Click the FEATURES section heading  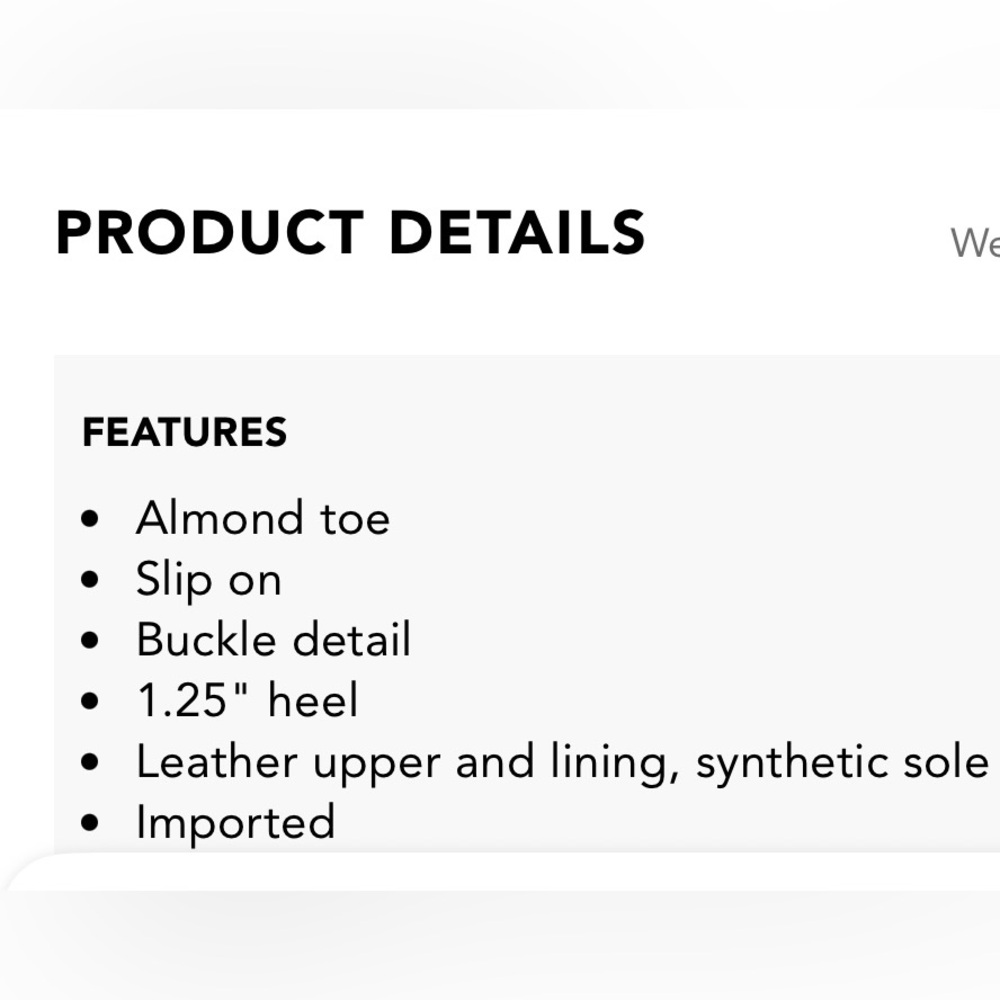(184, 432)
